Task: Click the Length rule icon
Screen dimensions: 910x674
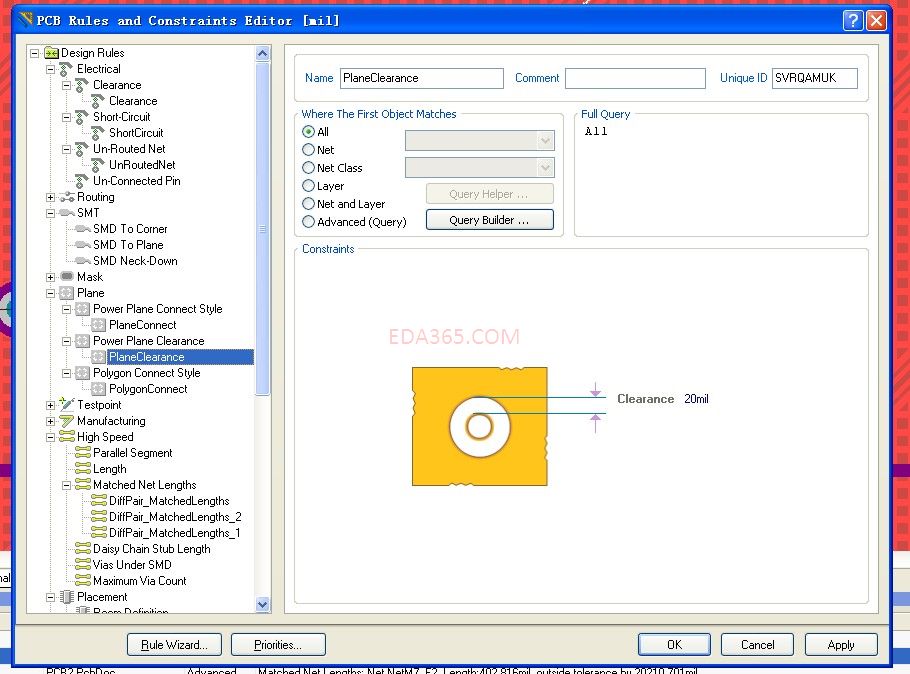Action: pos(83,468)
